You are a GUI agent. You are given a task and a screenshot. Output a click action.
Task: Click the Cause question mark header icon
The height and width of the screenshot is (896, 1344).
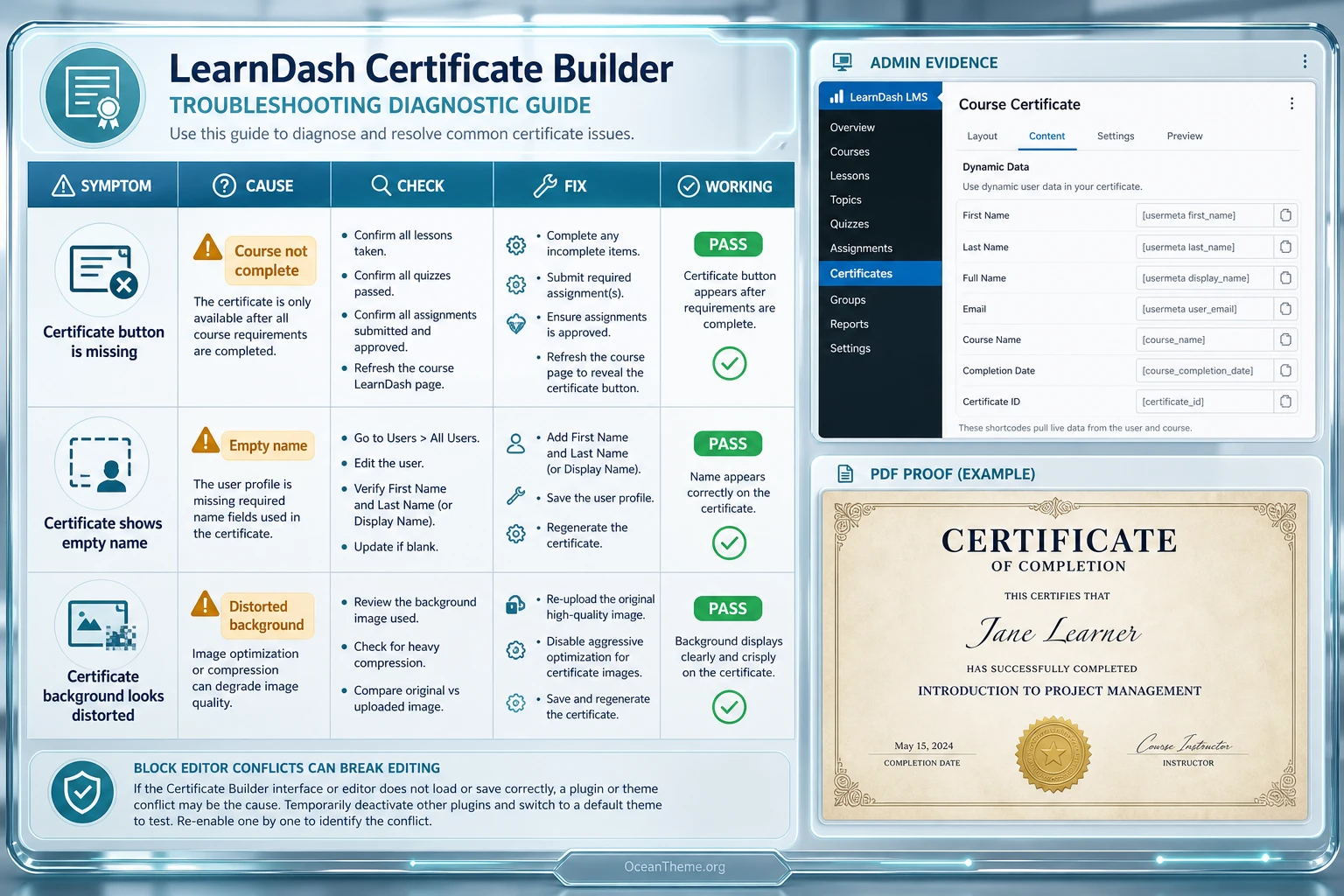coord(225,185)
